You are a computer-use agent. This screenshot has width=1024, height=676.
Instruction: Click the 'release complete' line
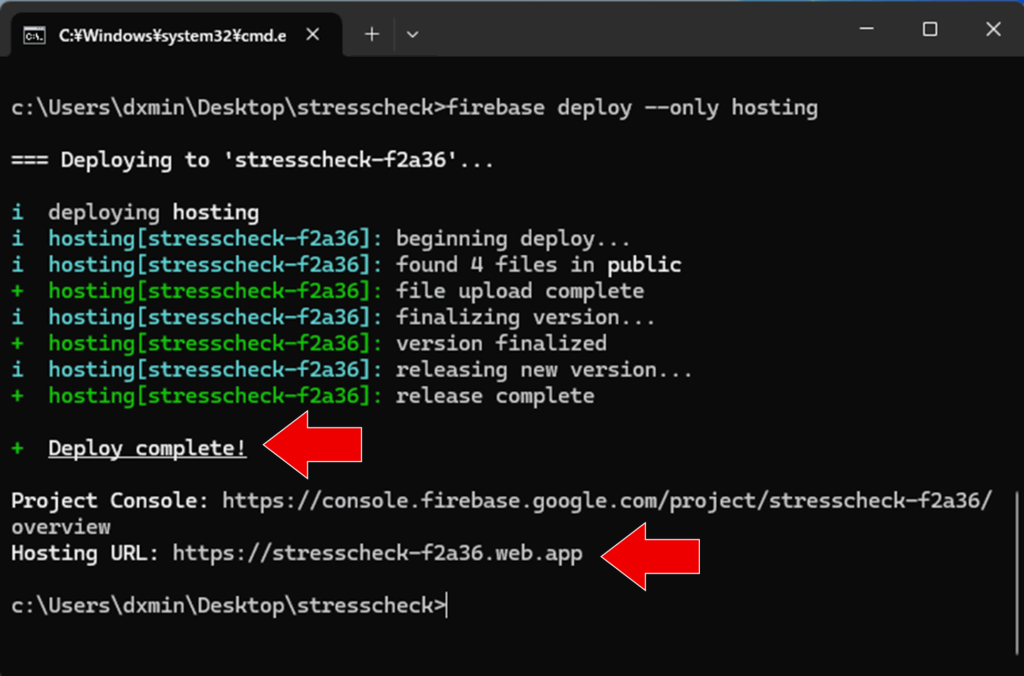[x=302, y=396]
